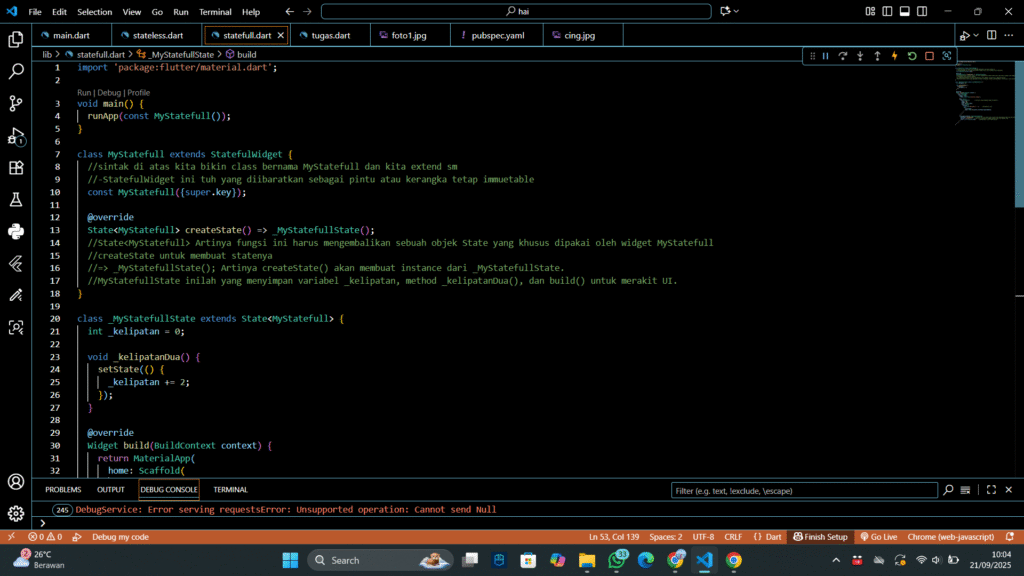Screen dimensions: 1024x576
Task: Expand the debug console input chevron
Action: pyautogui.click(x=42, y=523)
